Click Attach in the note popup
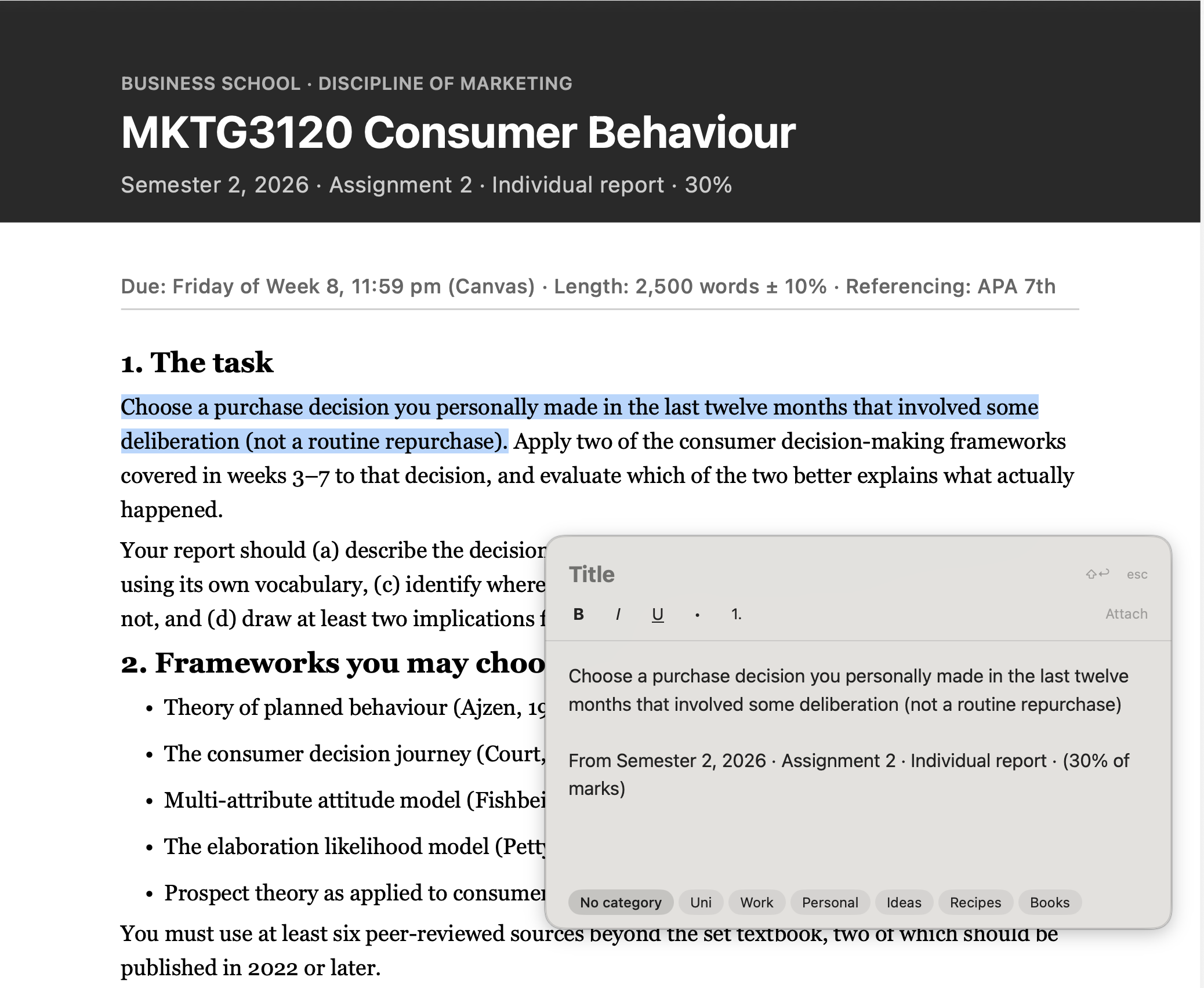This screenshot has height=988, width=1204. [1126, 614]
